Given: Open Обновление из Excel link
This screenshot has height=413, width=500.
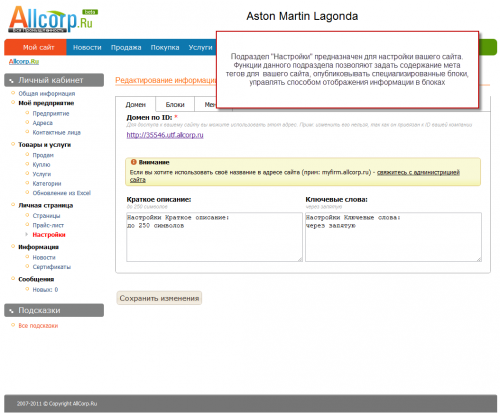Looking at the screenshot, I should [x=62, y=193].
